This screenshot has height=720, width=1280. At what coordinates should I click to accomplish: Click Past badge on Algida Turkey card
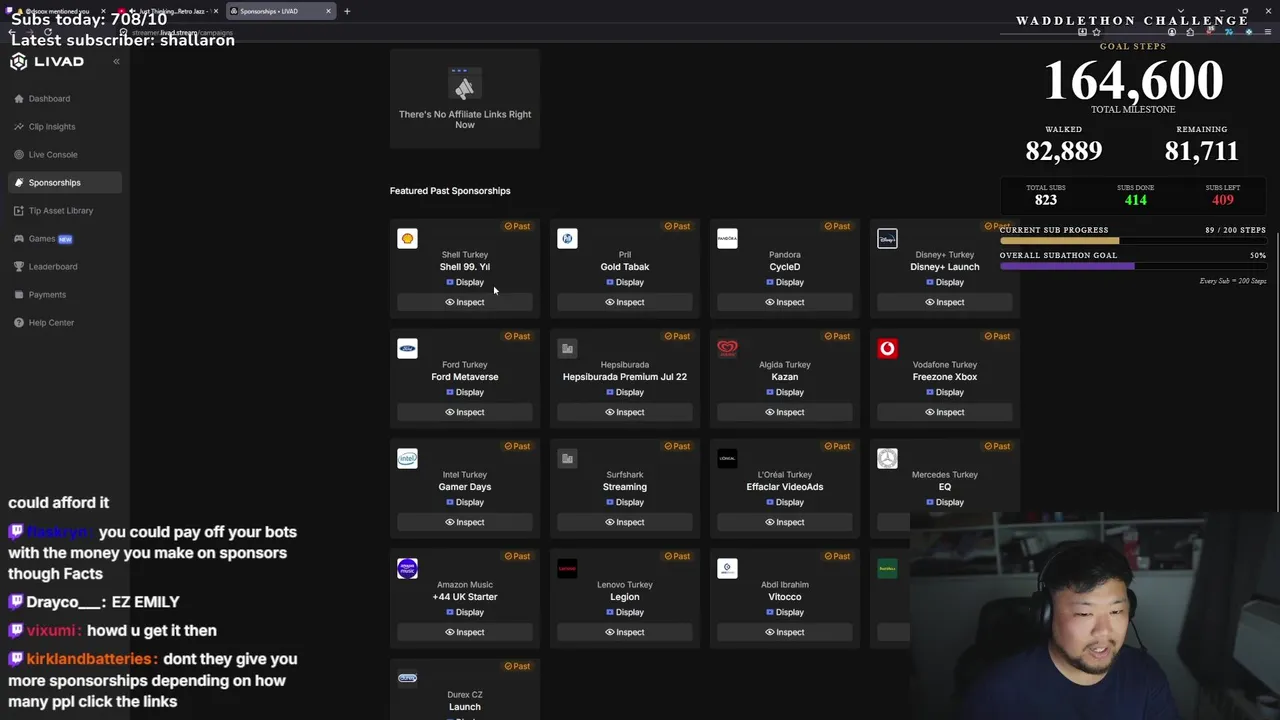click(837, 336)
